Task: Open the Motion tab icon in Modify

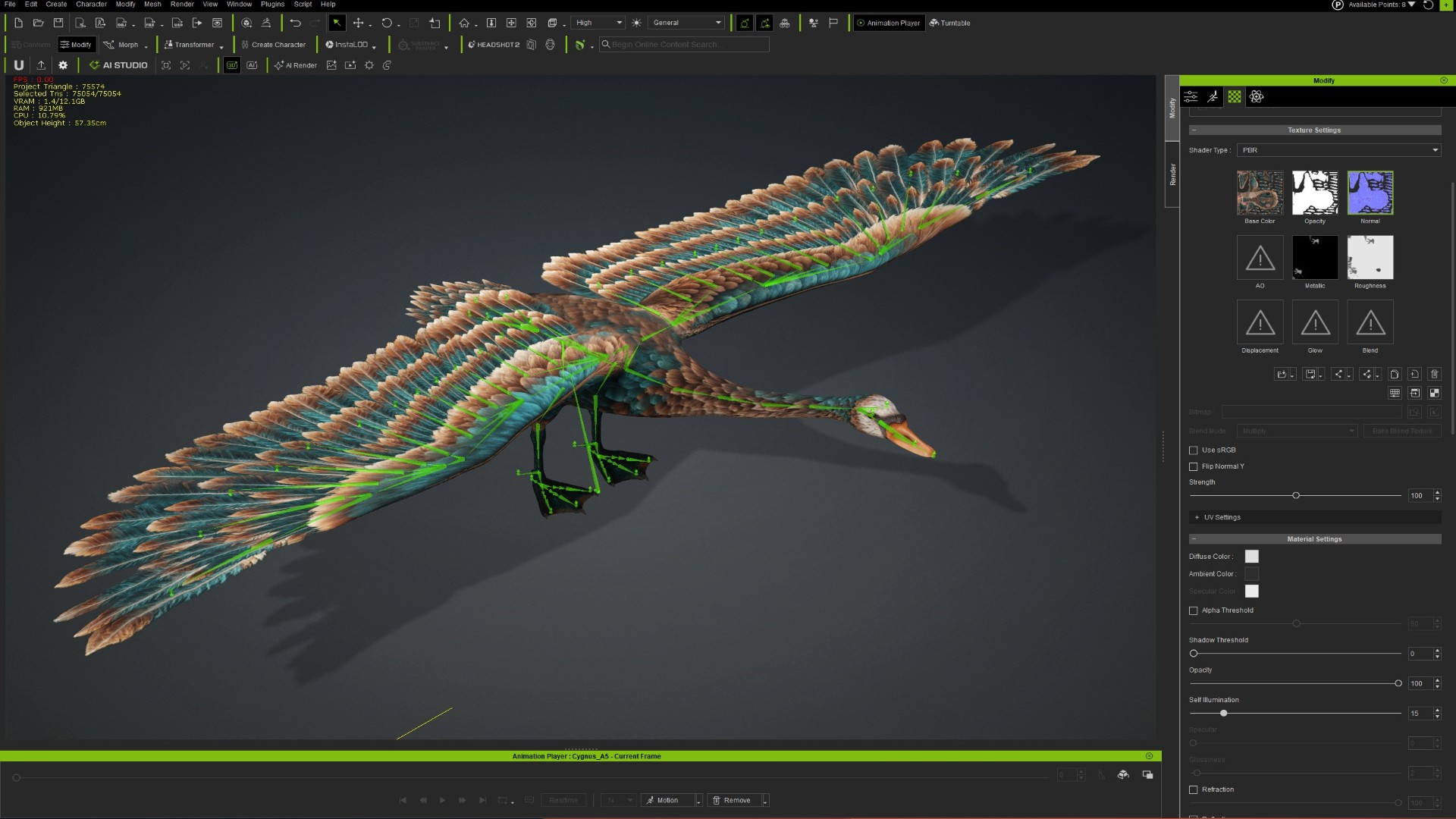Action: click(x=1213, y=96)
